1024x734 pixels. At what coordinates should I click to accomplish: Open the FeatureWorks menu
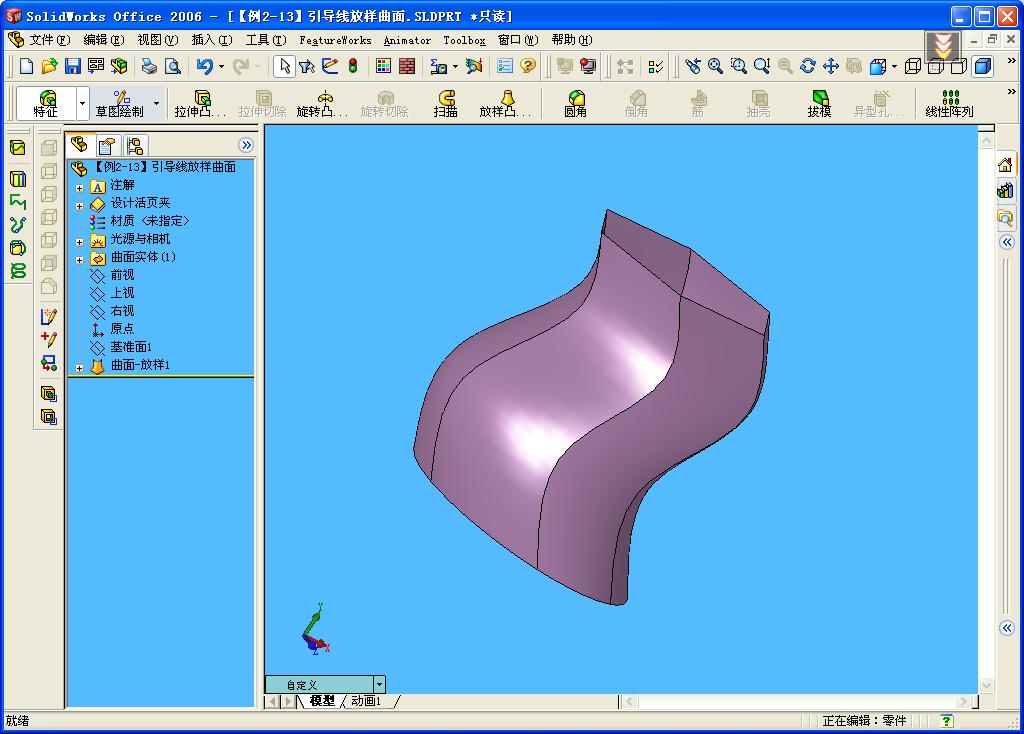[335, 40]
